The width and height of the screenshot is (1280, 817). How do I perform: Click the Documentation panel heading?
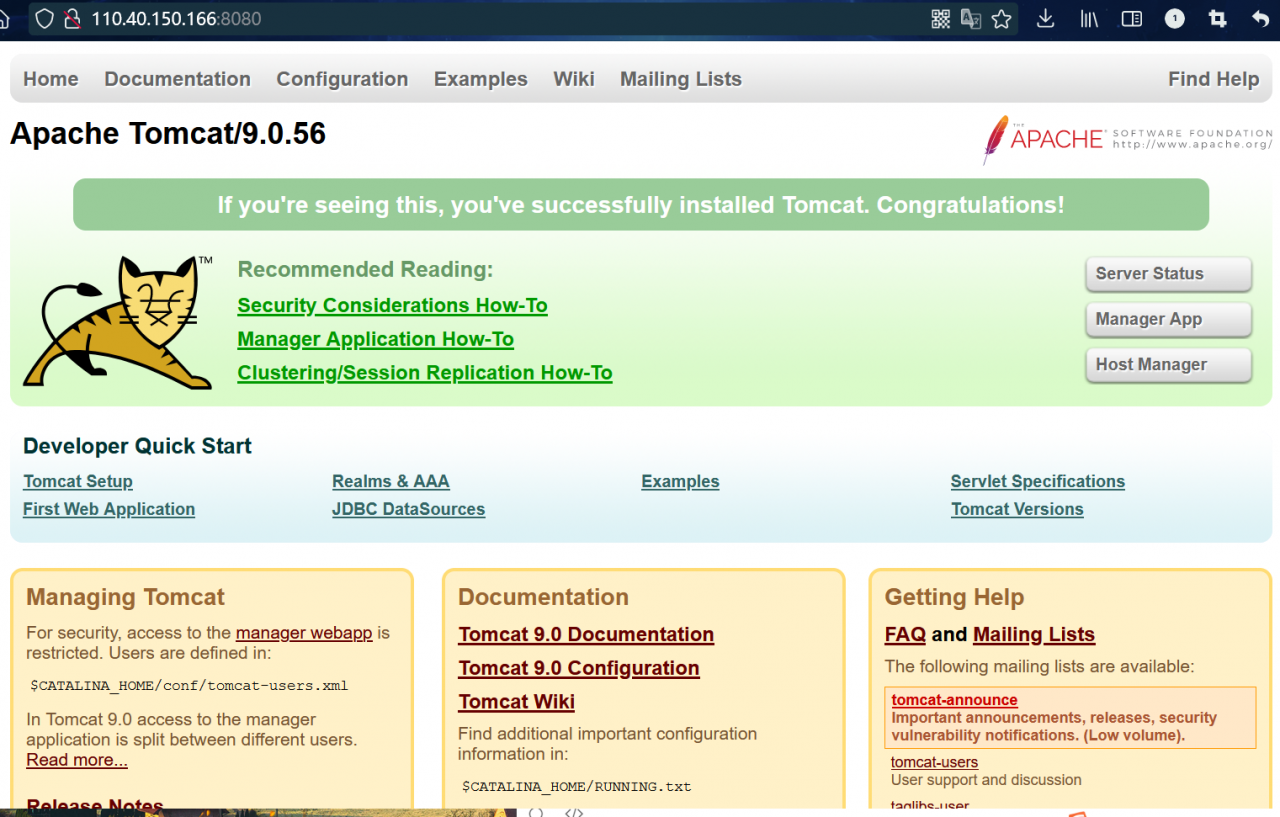tap(543, 597)
